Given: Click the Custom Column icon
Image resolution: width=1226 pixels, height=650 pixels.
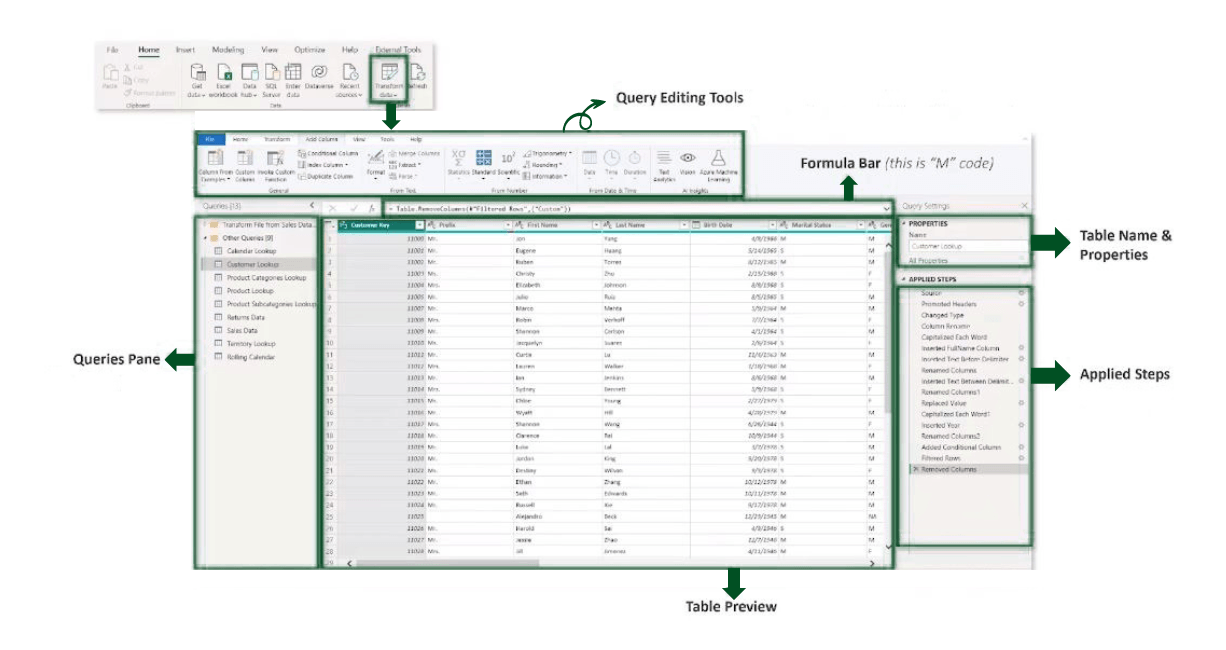Looking at the screenshot, I should coord(245,158).
